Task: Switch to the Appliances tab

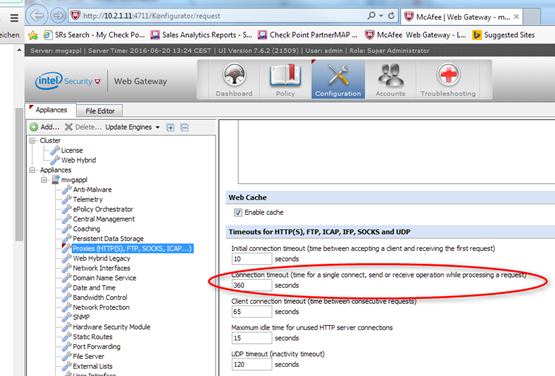Action: click(51, 110)
